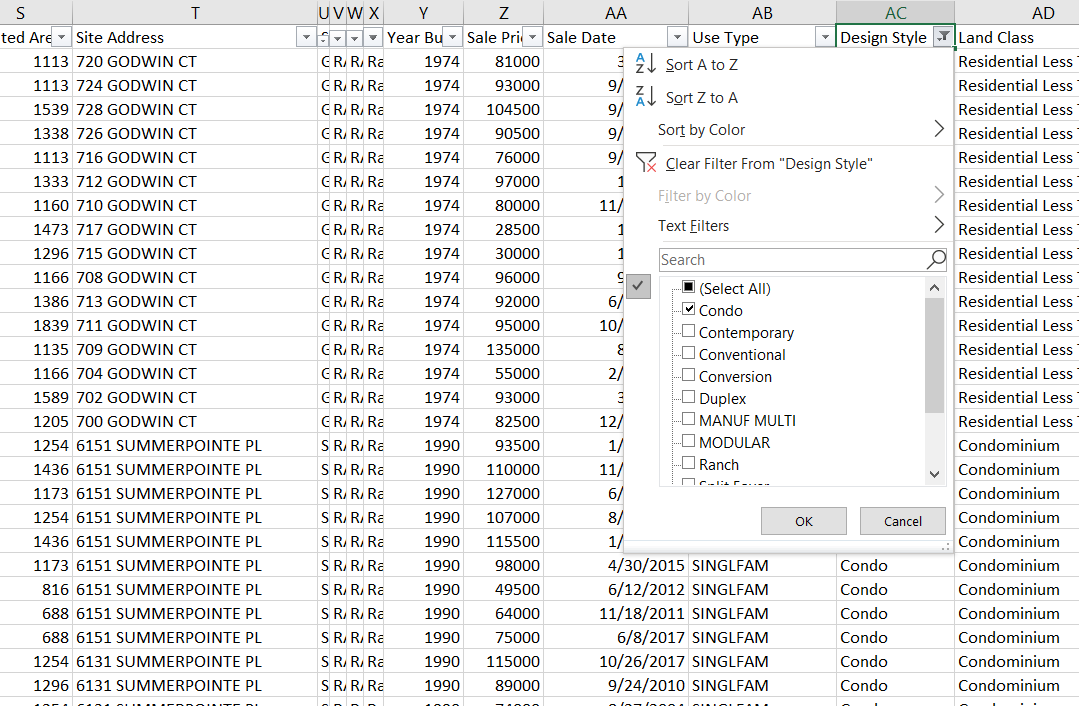Image resolution: width=1079 pixels, height=706 pixels.
Task: Open column S filter dropdown
Action: click(62, 37)
